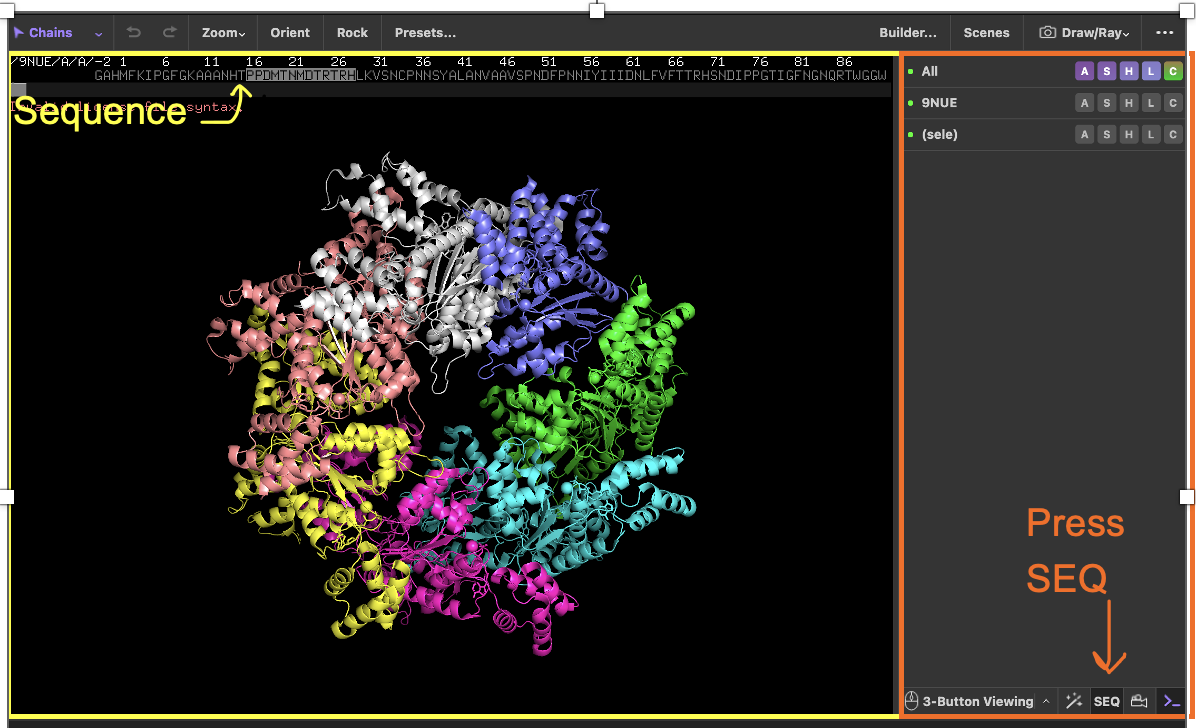The width and height of the screenshot is (1196, 728).
Task: Open the Draw/Ray menu
Action: click(x=1085, y=33)
